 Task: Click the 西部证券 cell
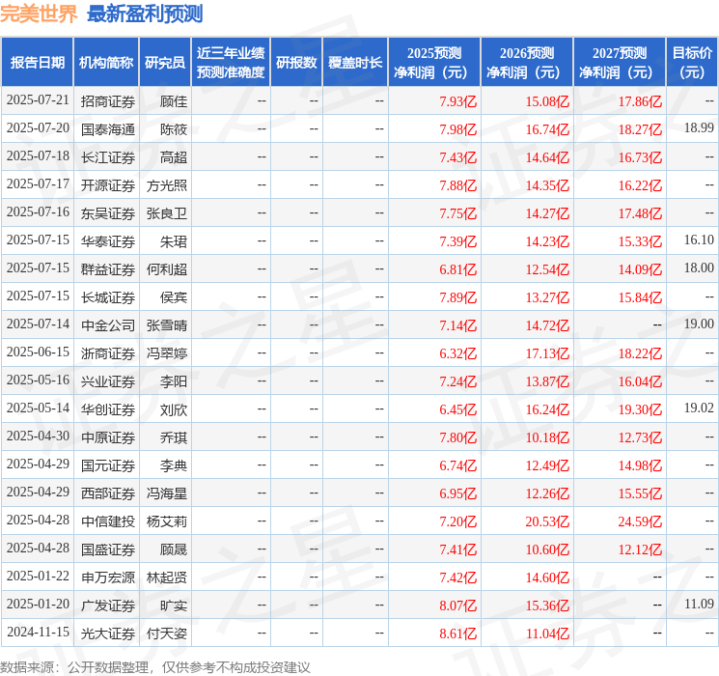tap(108, 493)
